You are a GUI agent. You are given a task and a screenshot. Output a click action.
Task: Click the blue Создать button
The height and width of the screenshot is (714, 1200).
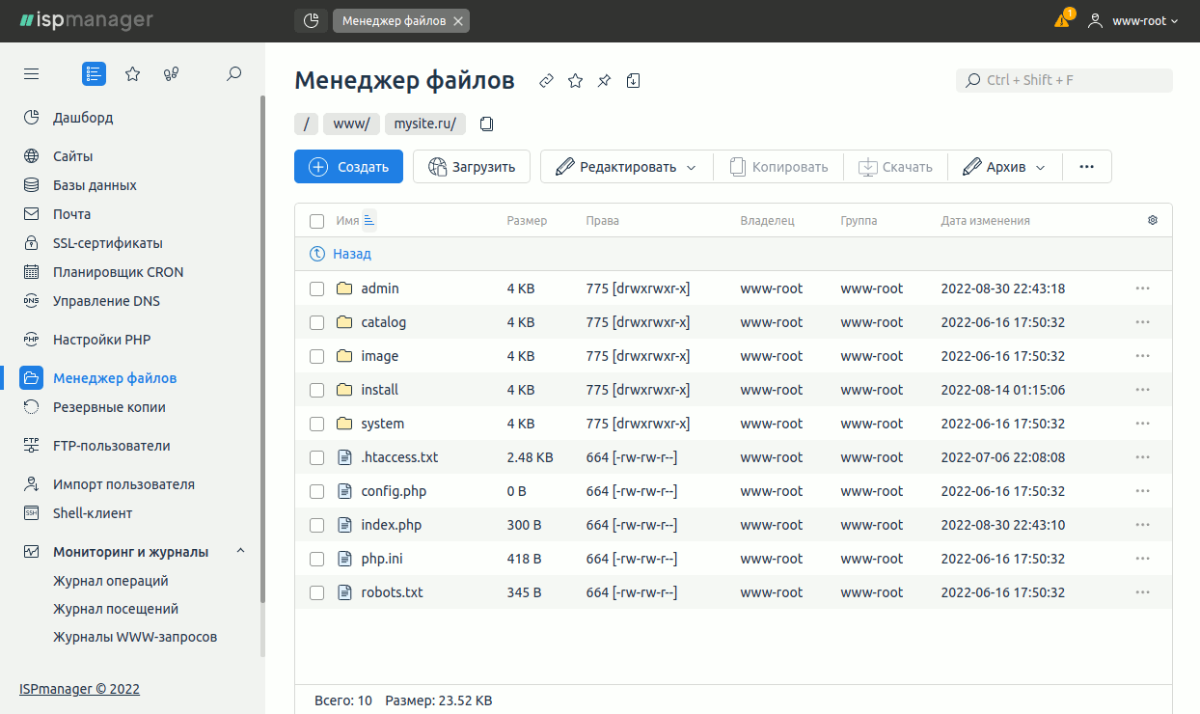[x=348, y=167]
